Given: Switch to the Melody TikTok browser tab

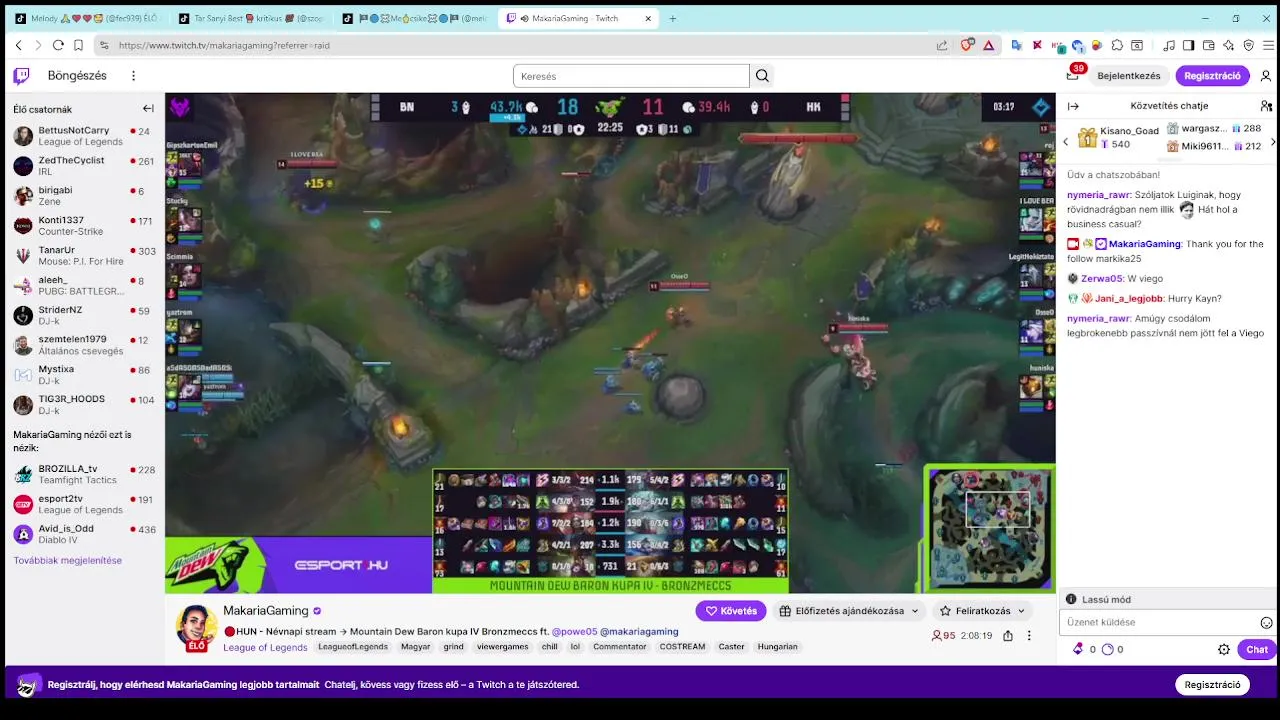Looking at the screenshot, I should (88, 18).
